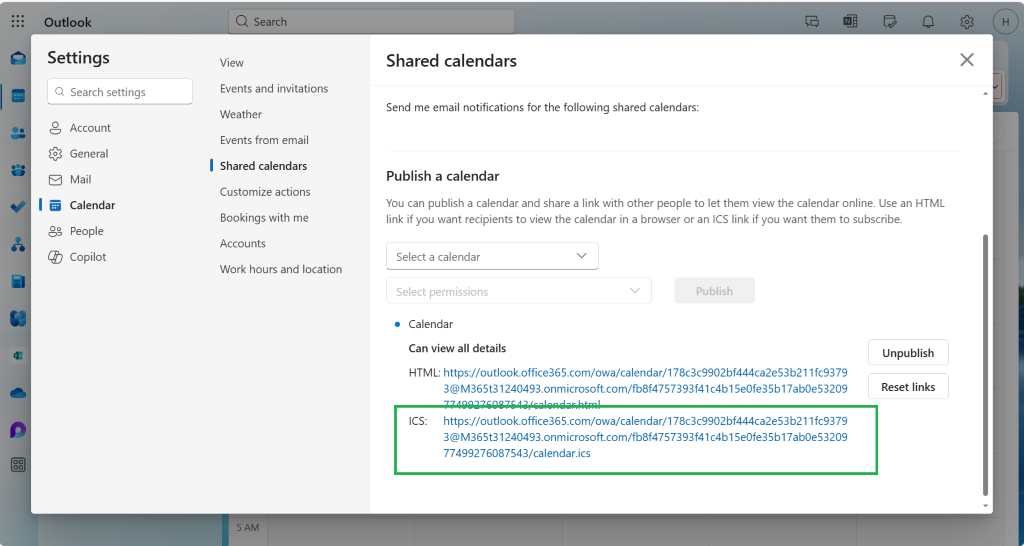Click scrollbar down arrow in Shared calendars
This screenshot has width=1024, height=546.
click(x=985, y=506)
